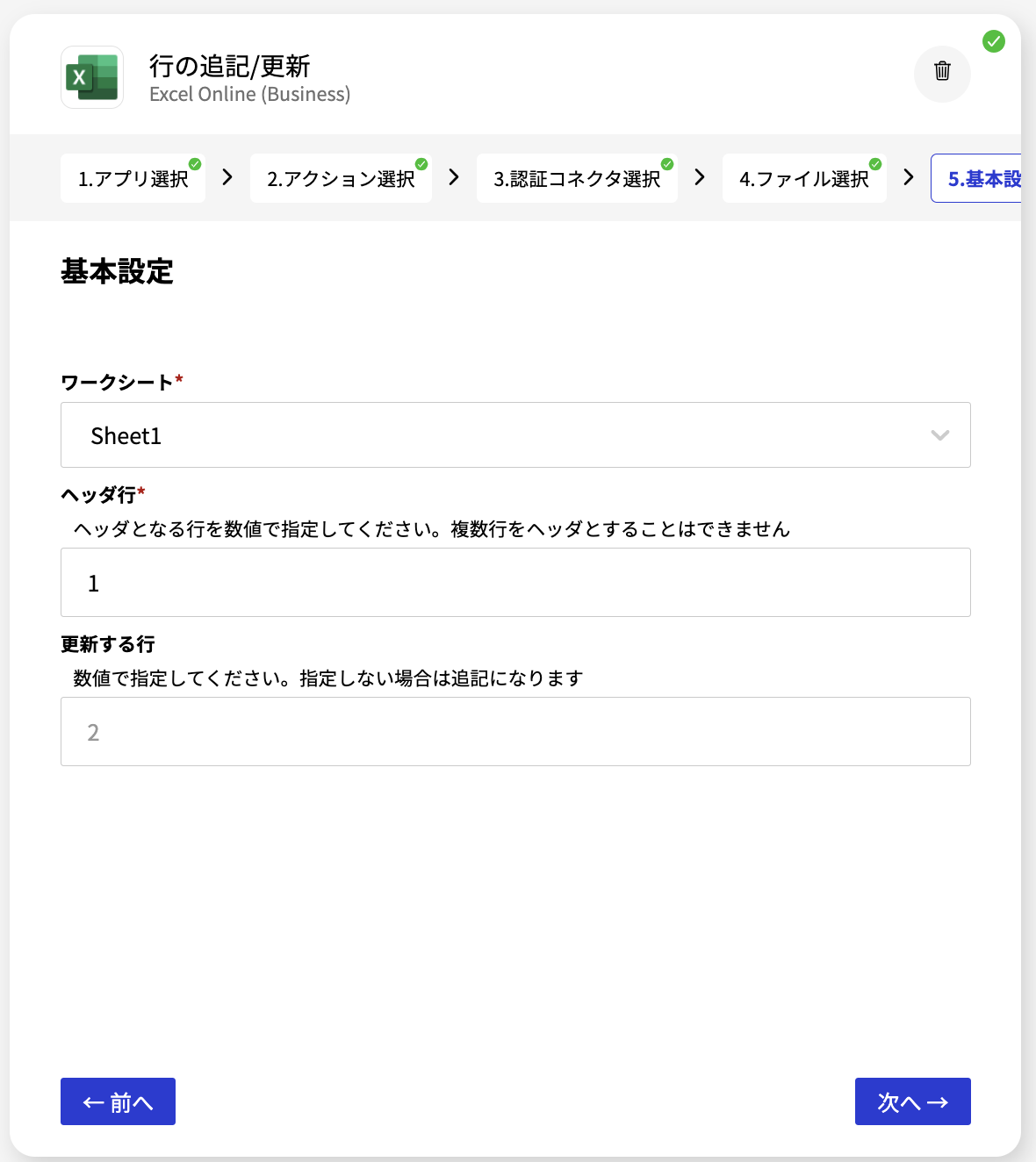This screenshot has width=1036, height=1162.
Task: Click dropdown arrow in worksheet selector
Action: (x=940, y=435)
